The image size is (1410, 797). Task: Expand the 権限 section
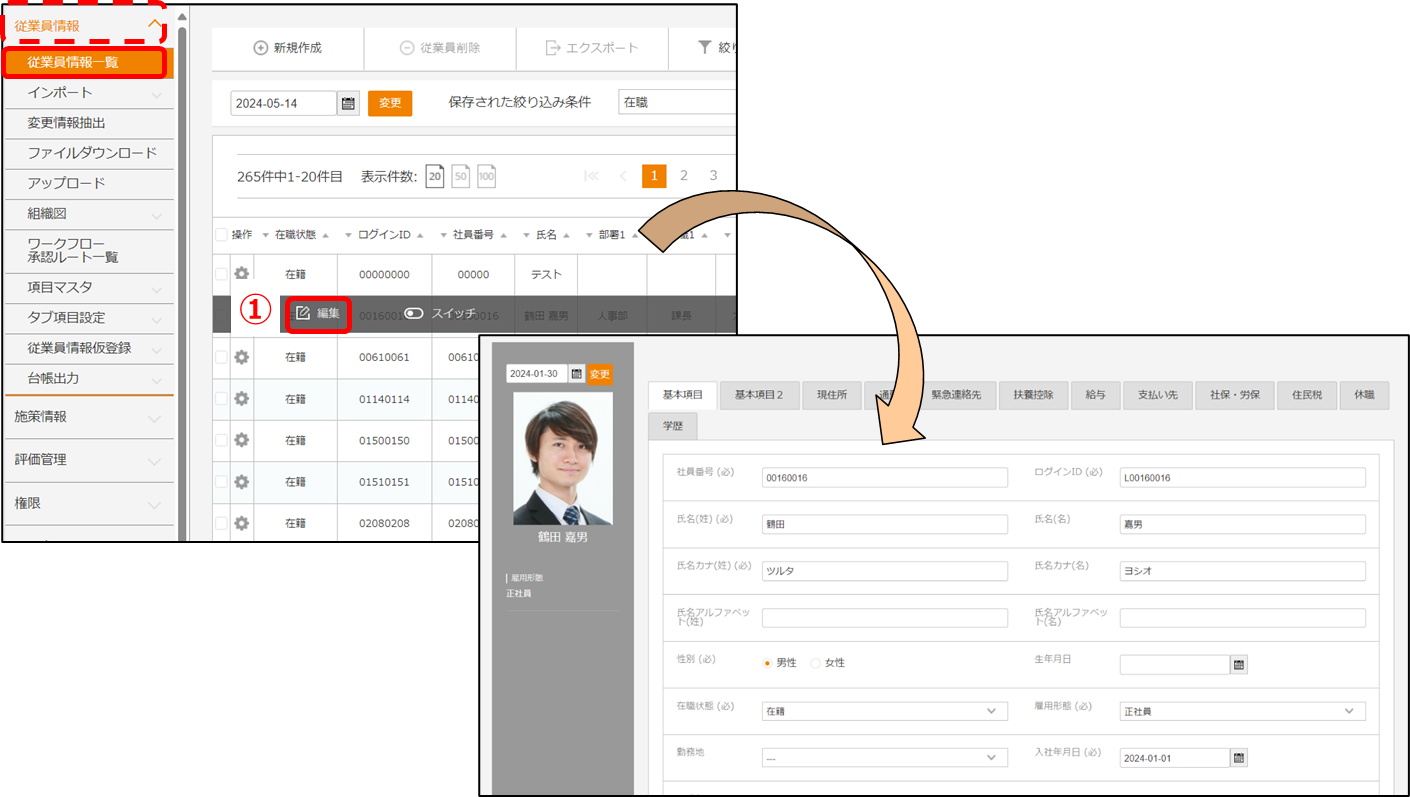(x=154, y=505)
